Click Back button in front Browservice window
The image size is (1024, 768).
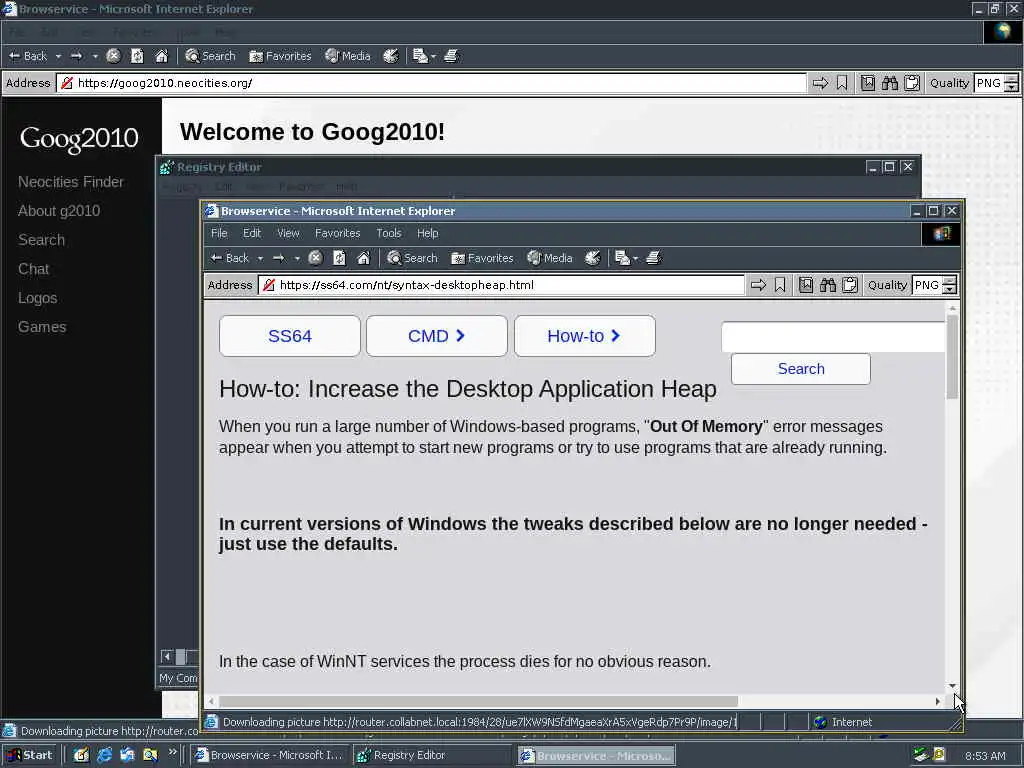(x=229, y=258)
